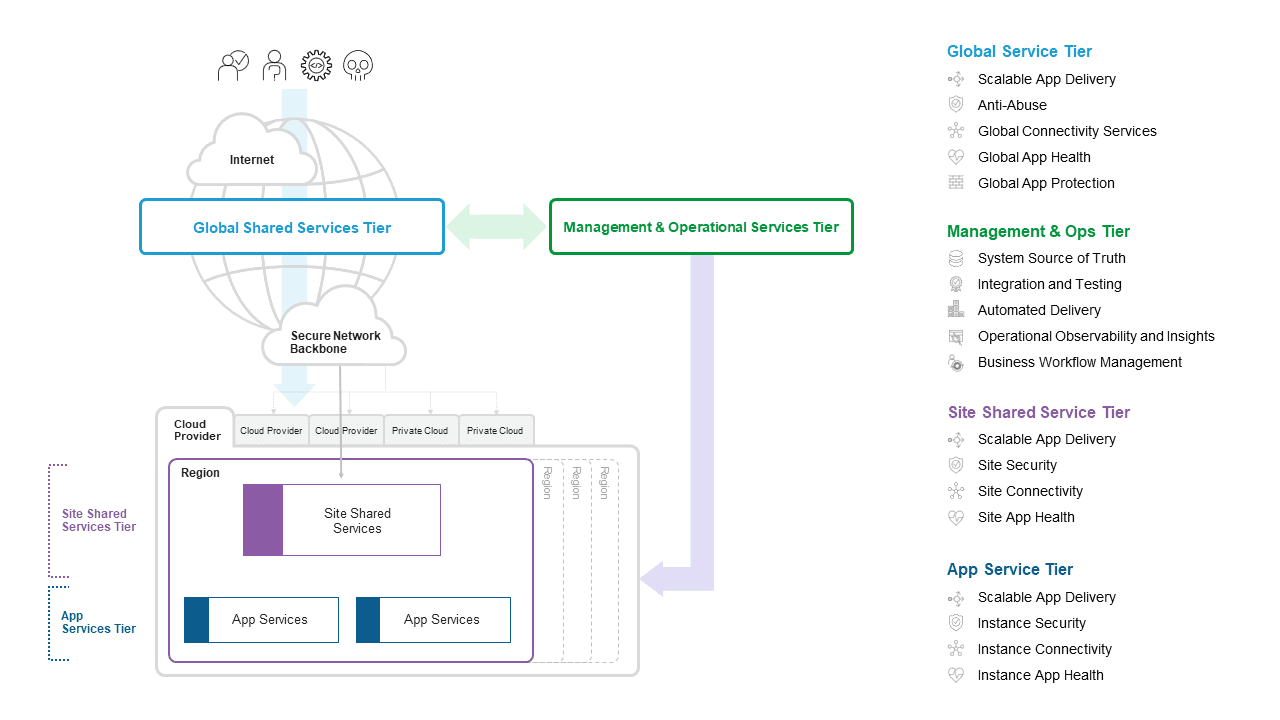The width and height of the screenshot is (1280, 720).
Task: Click Management & Operational Services Tier box
Action: (x=701, y=227)
